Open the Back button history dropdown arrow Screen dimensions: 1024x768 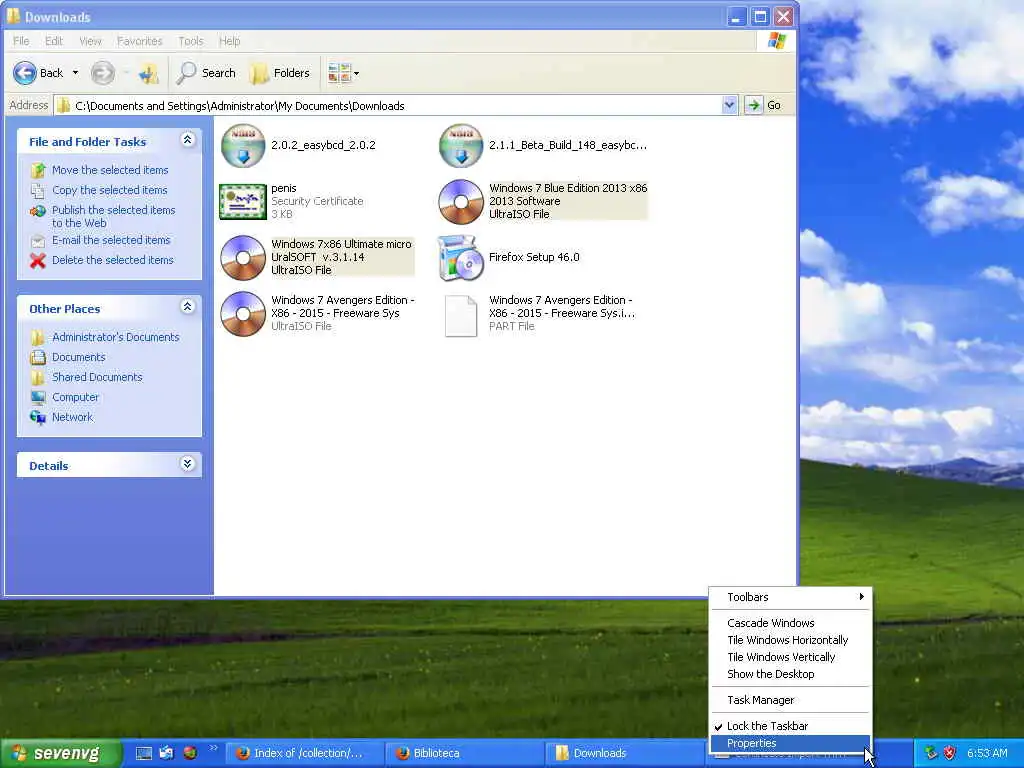(x=75, y=73)
